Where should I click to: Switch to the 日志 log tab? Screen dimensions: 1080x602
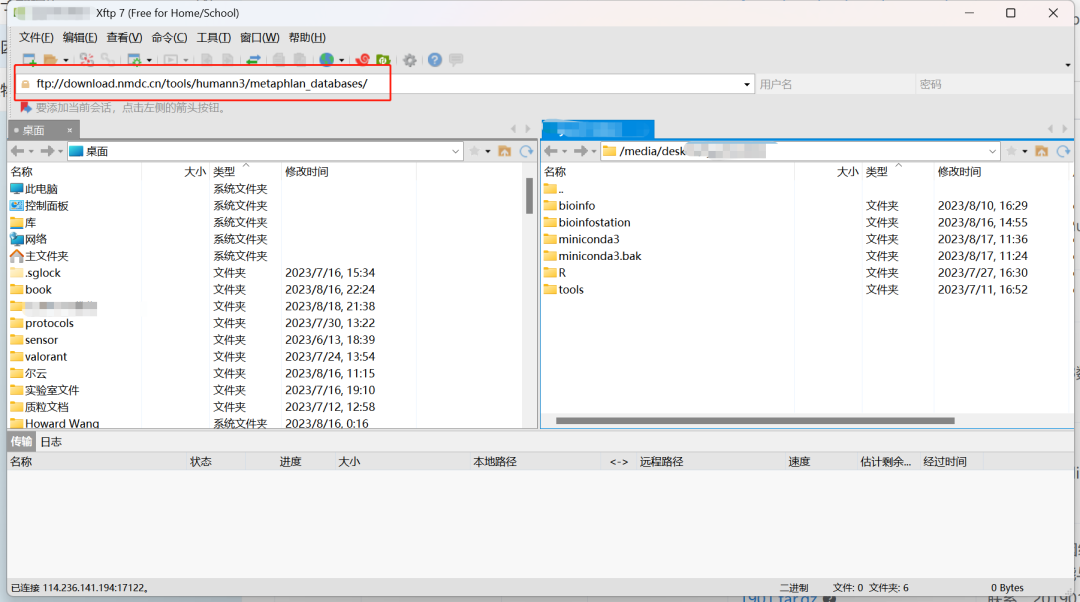[x=51, y=442]
